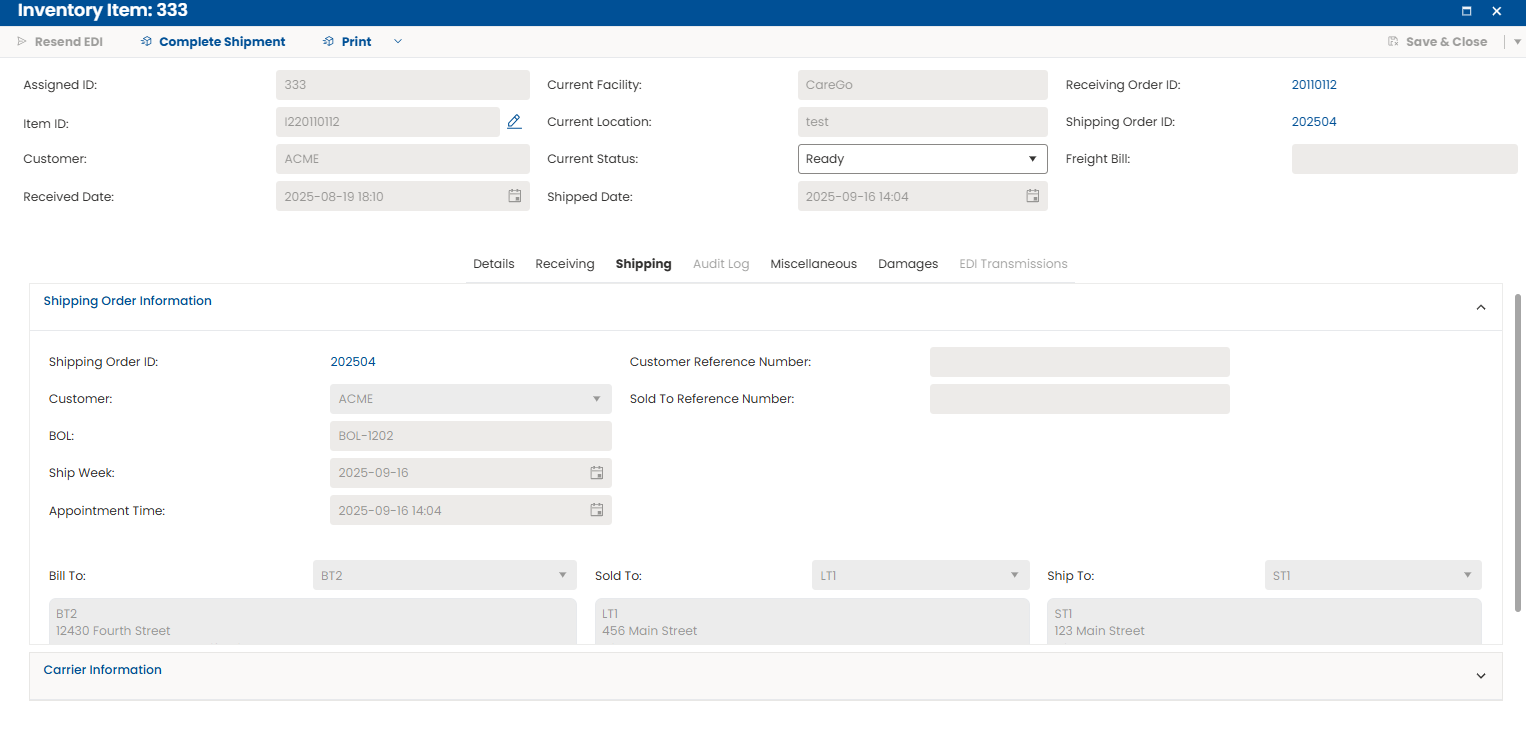Collapse the Shipping Order Information section
This screenshot has width=1526, height=750.
(1481, 307)
